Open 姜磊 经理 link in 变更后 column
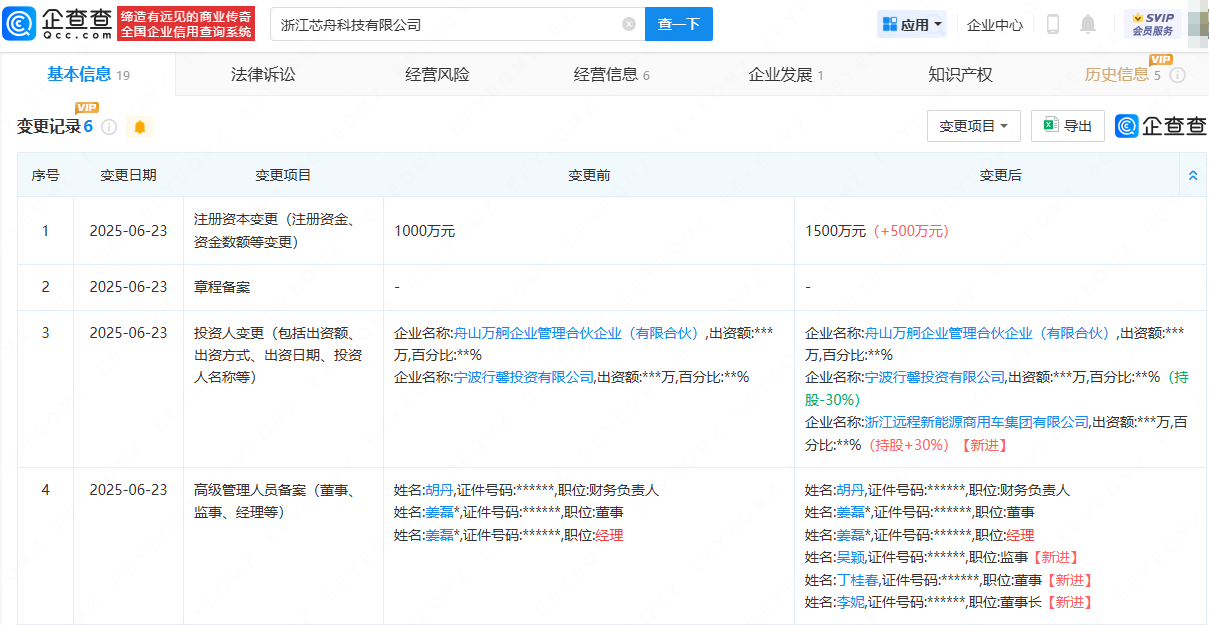1209x625 pixels. (x=850, y=535)
